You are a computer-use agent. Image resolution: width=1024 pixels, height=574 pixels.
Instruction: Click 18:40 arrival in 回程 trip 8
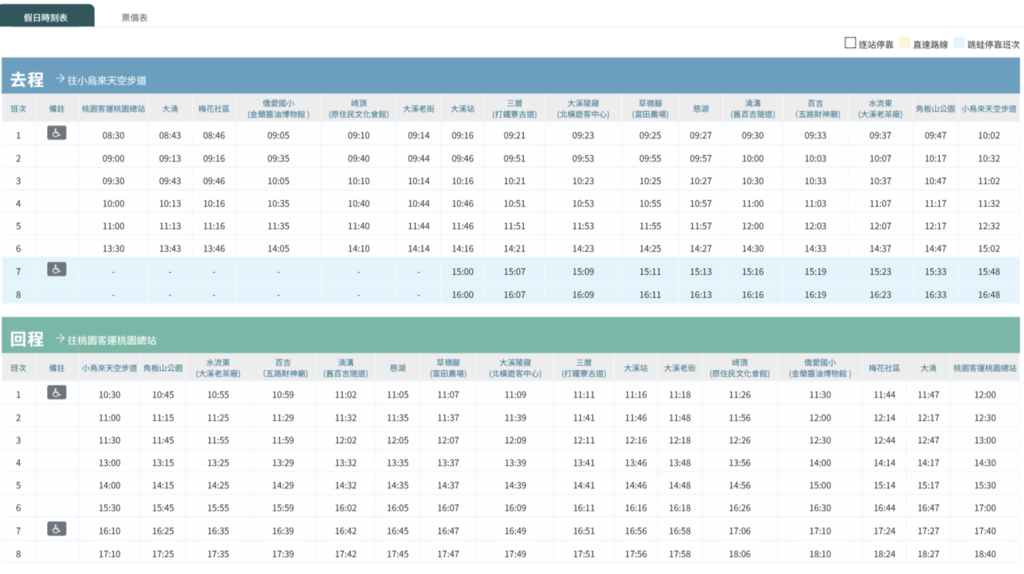985,554
